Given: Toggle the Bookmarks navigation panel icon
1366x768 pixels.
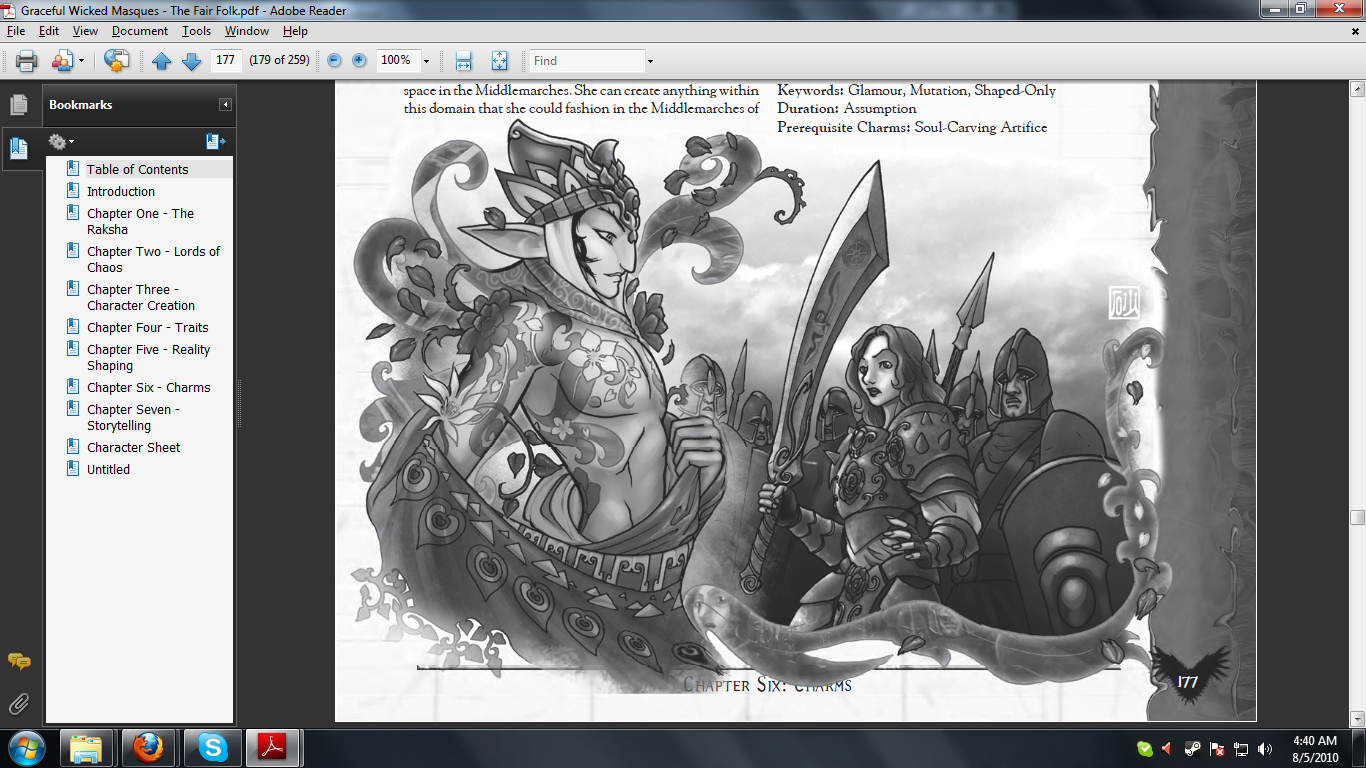Looking at the screenshot, I should (18, 149).
